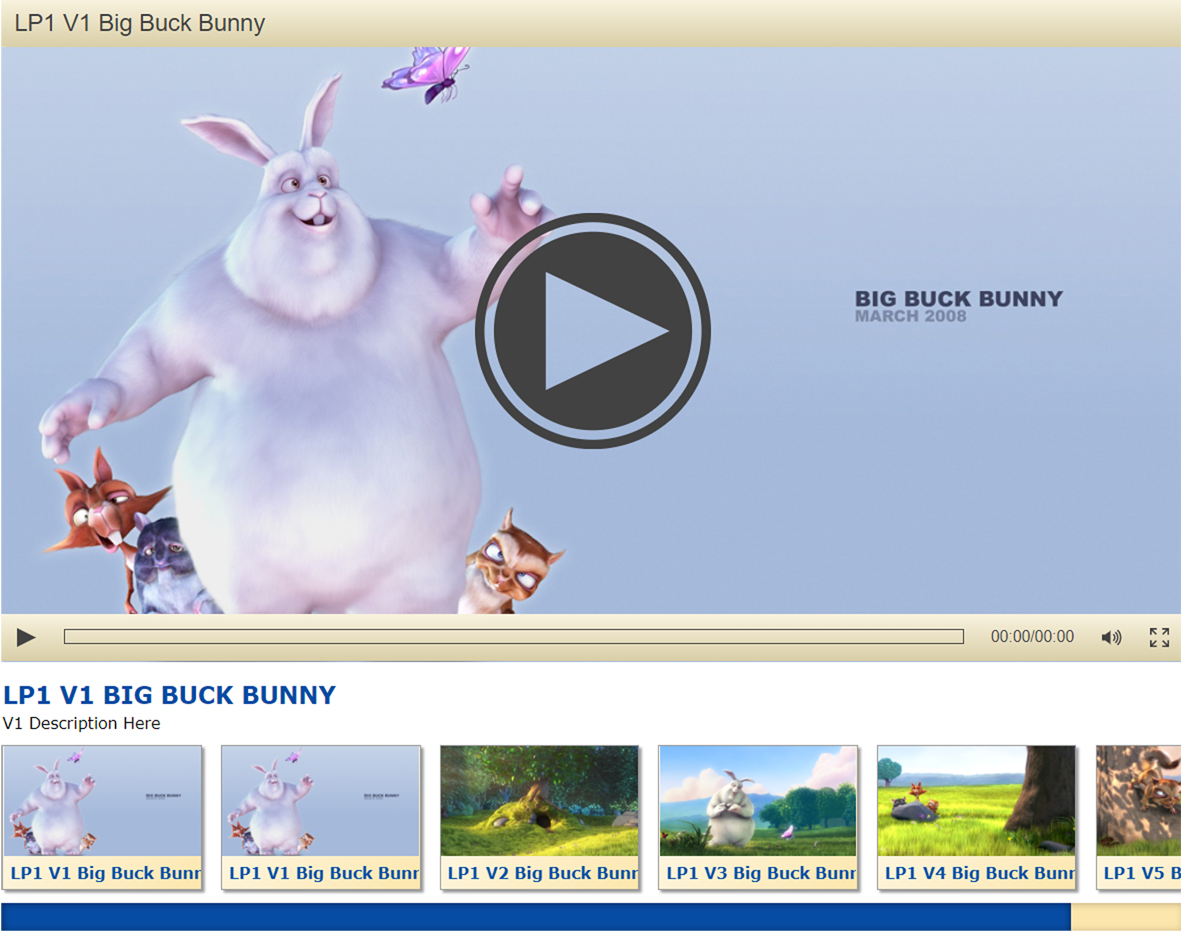Enter fullscreen using the expand icon

pyautogui.click(x=1159, y=637)
